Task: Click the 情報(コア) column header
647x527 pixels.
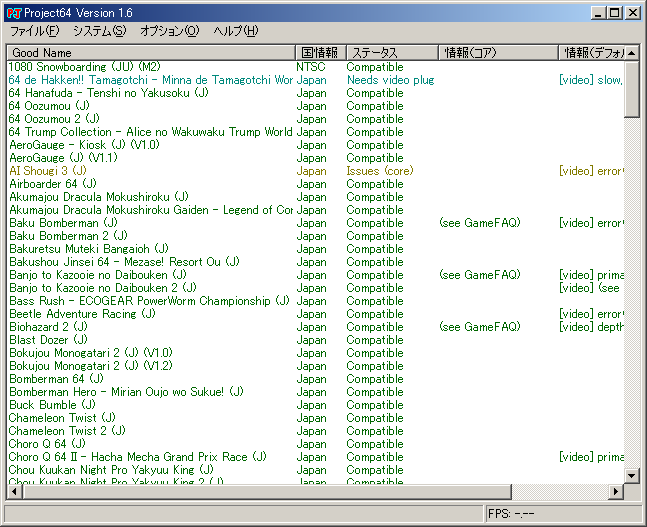Action: coord(496,52)
